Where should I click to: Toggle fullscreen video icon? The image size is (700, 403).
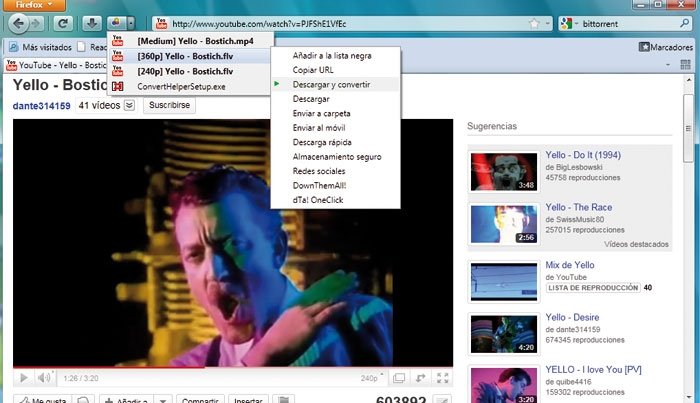[442, 378]
